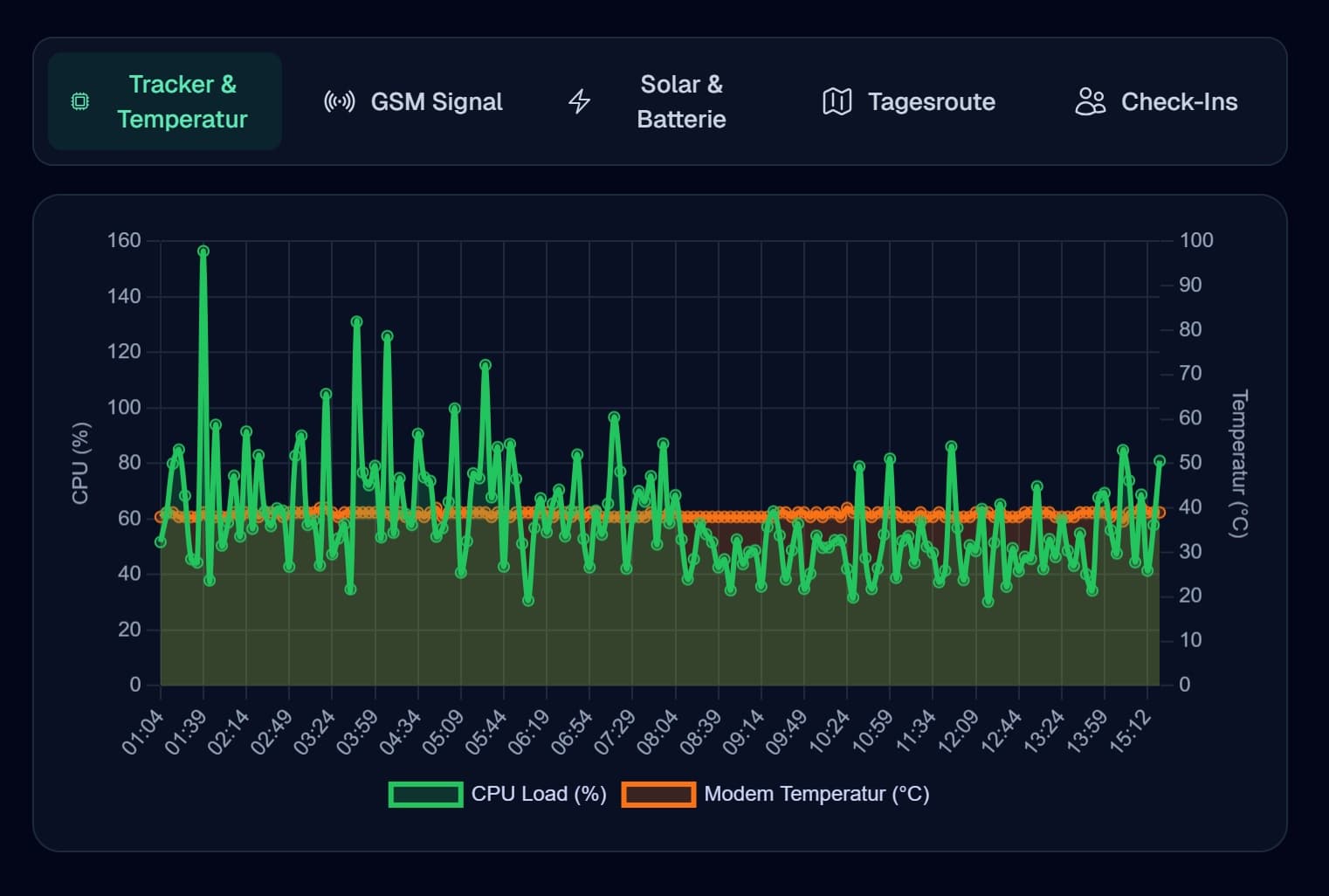Click the chip icon on Tracker & Temperatur tab
The height and width of the screenshot is (896, 1329).
(x=80, y=101)
